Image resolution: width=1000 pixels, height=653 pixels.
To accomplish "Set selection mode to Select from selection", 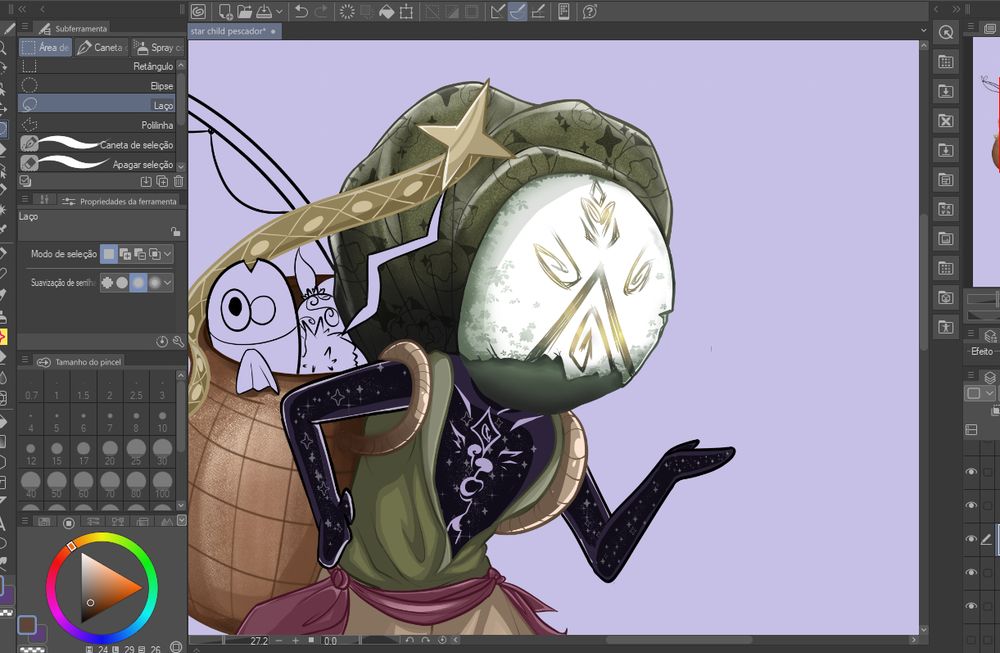I will point(155,254).
